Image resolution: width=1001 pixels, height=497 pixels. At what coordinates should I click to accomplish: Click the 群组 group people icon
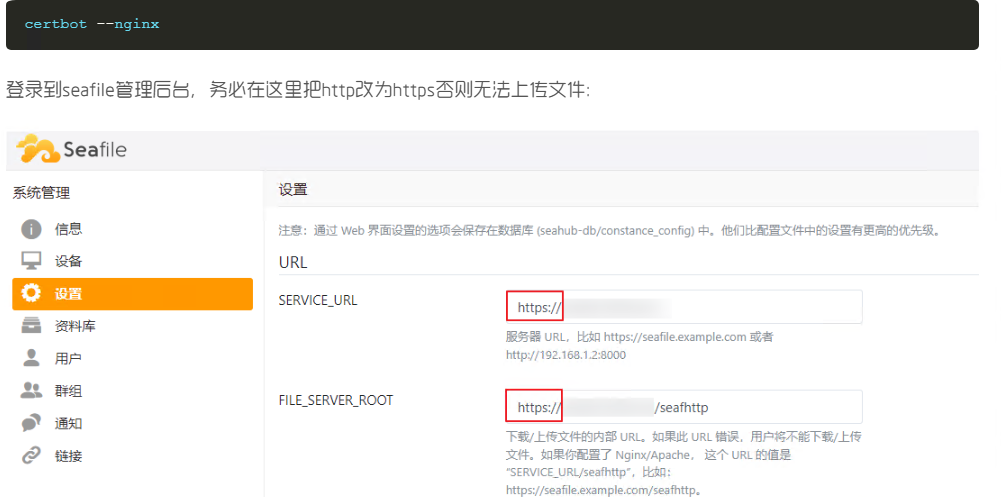[31, 390]
